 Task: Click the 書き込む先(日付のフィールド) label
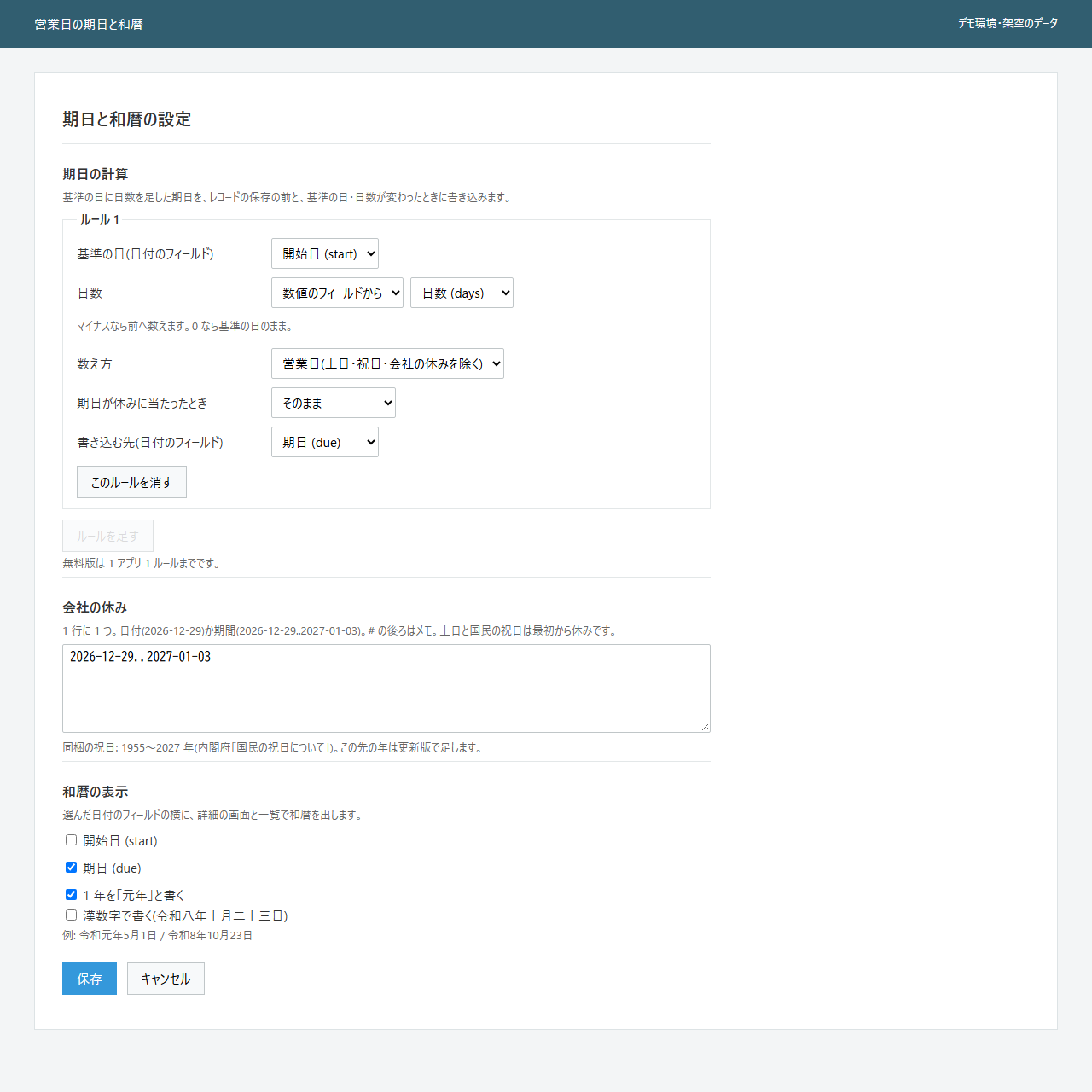(150, 442)
